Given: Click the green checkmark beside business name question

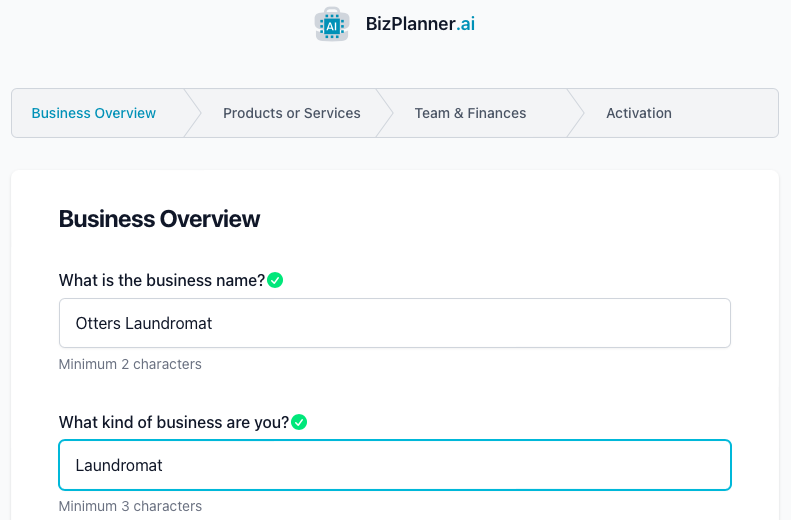Looking at the screenshot, I should pyautogui.click(x=275, y=280).
